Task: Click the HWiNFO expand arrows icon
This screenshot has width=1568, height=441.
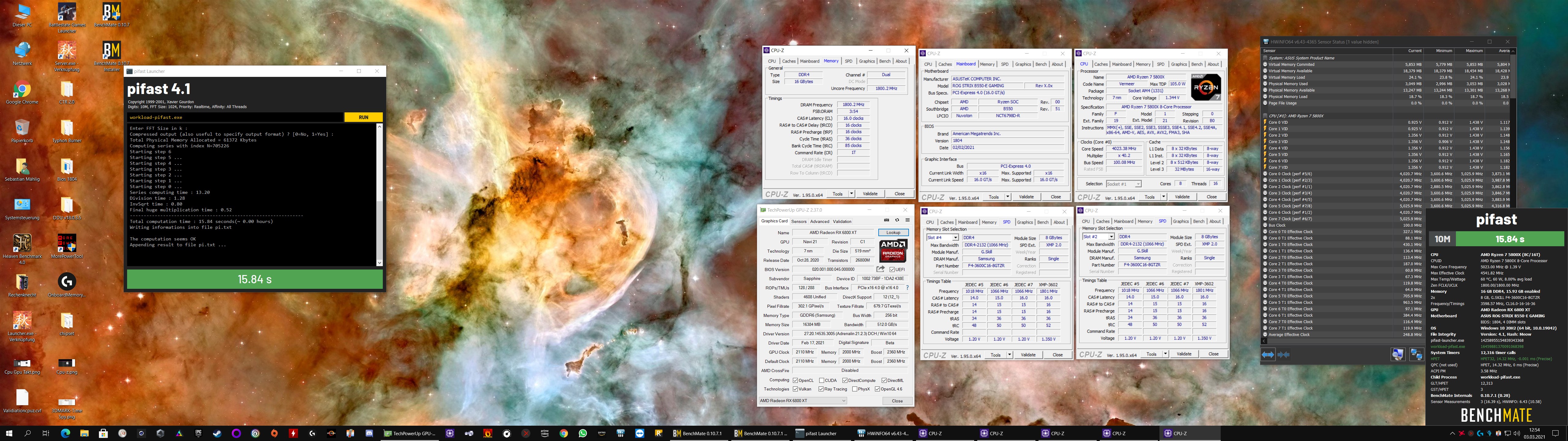Action: [1268, 355]
